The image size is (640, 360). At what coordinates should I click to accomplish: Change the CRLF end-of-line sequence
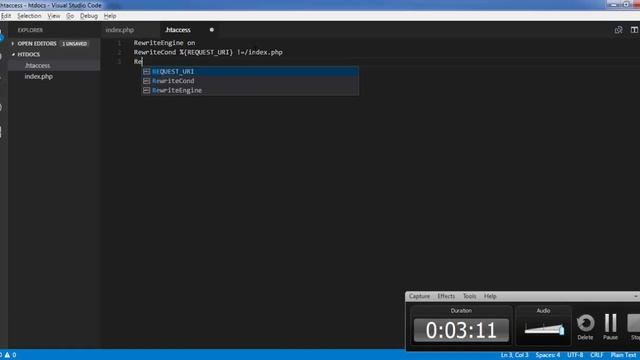(597, 355)
